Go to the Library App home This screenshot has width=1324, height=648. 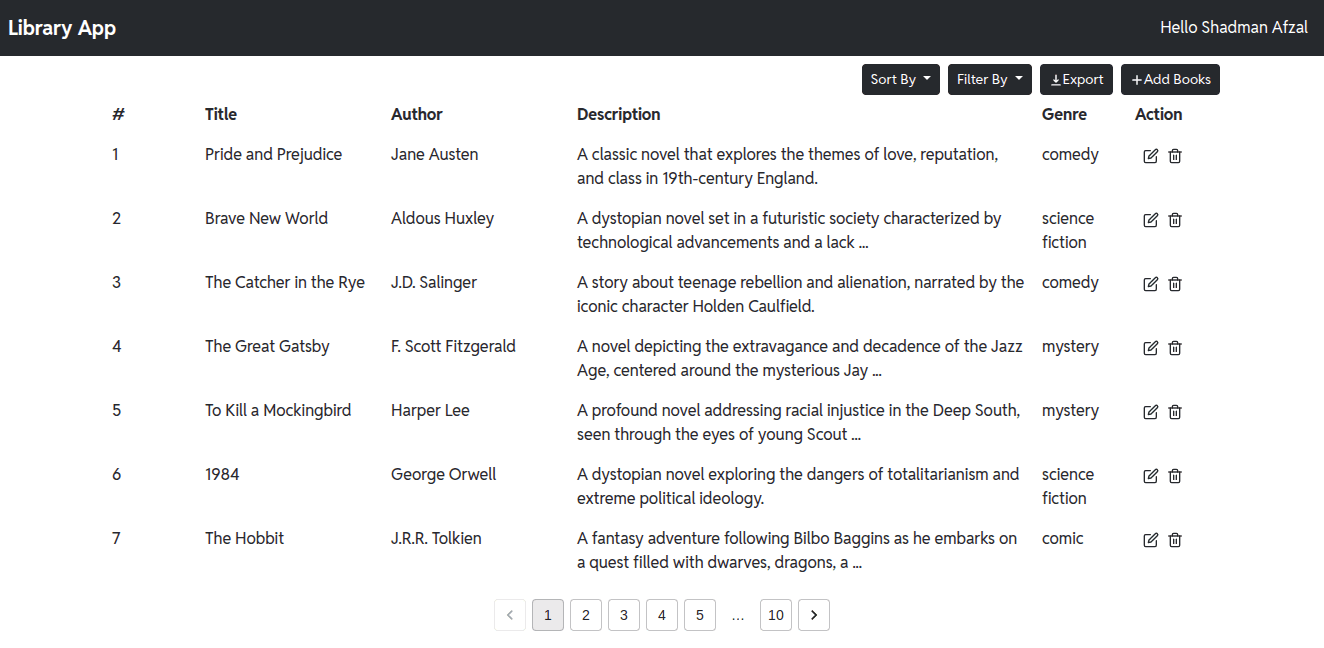coord(62,28)
